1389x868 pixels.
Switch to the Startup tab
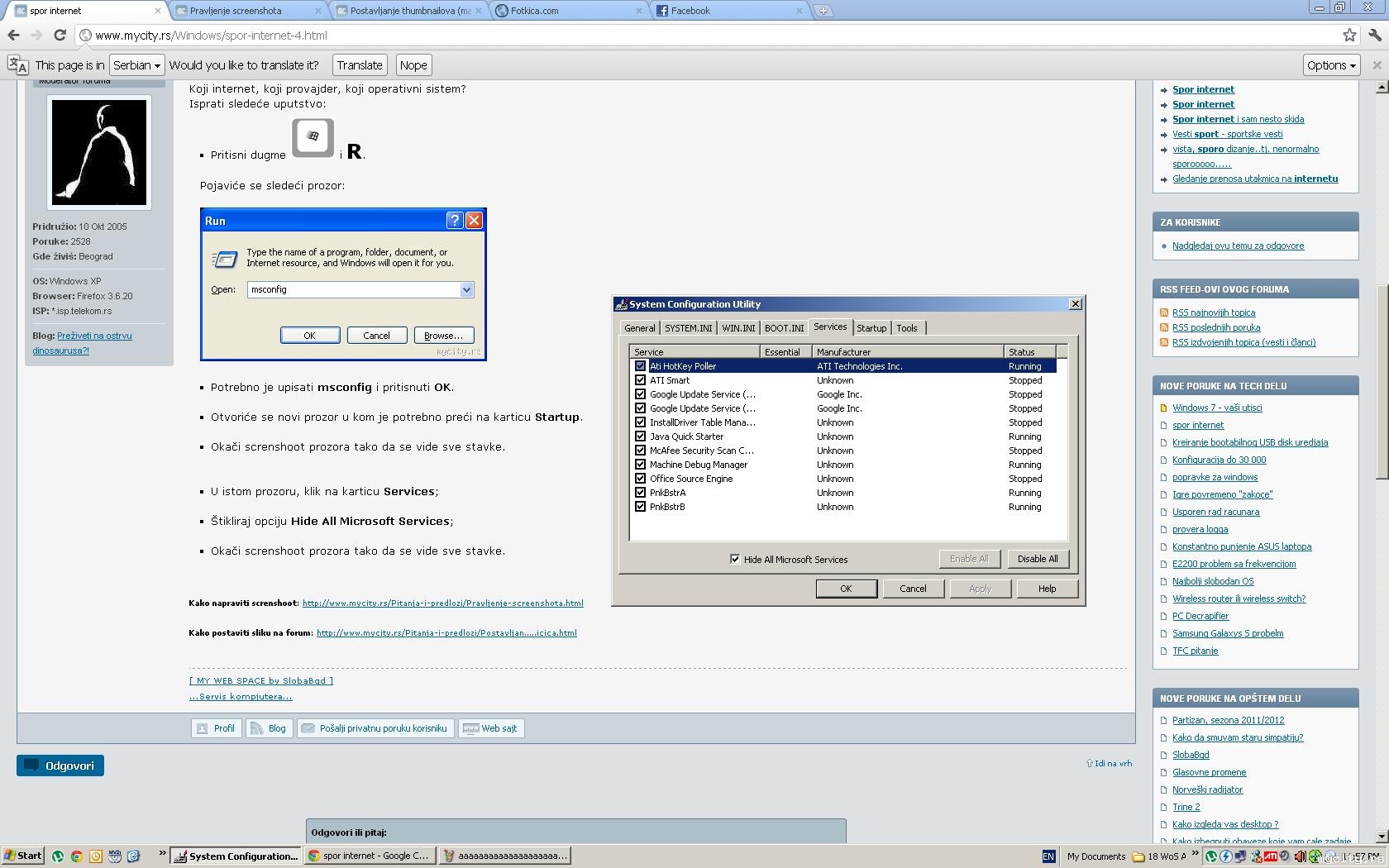click(871, 328)
